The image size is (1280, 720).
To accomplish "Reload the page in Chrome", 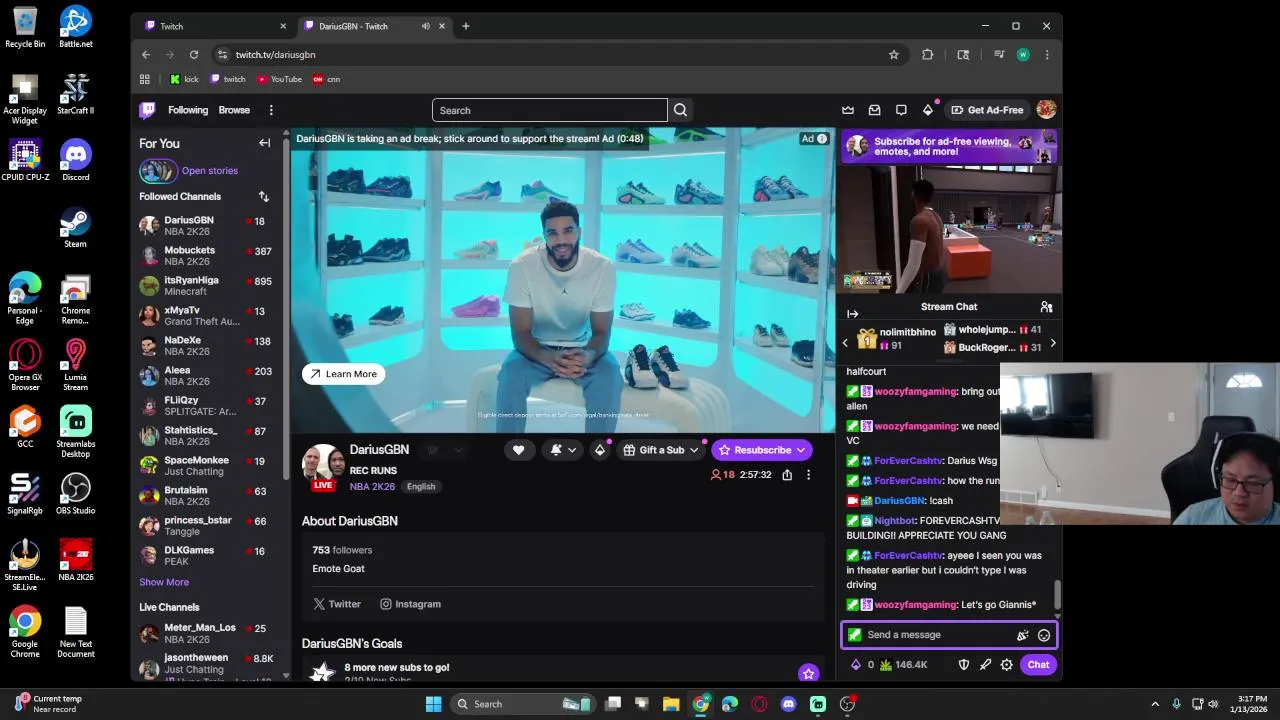I will (194, 55).
